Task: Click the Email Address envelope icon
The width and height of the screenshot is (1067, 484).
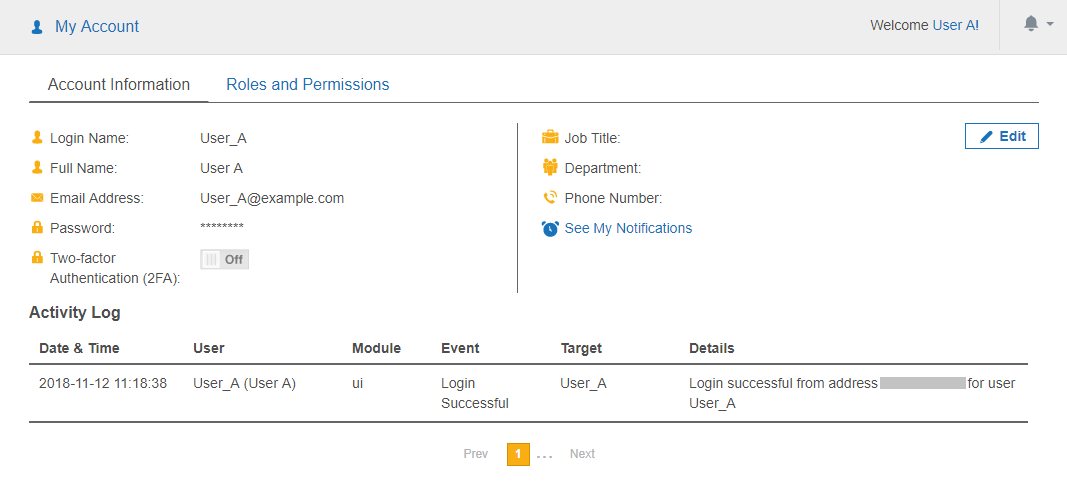Action: click(37, 198)
